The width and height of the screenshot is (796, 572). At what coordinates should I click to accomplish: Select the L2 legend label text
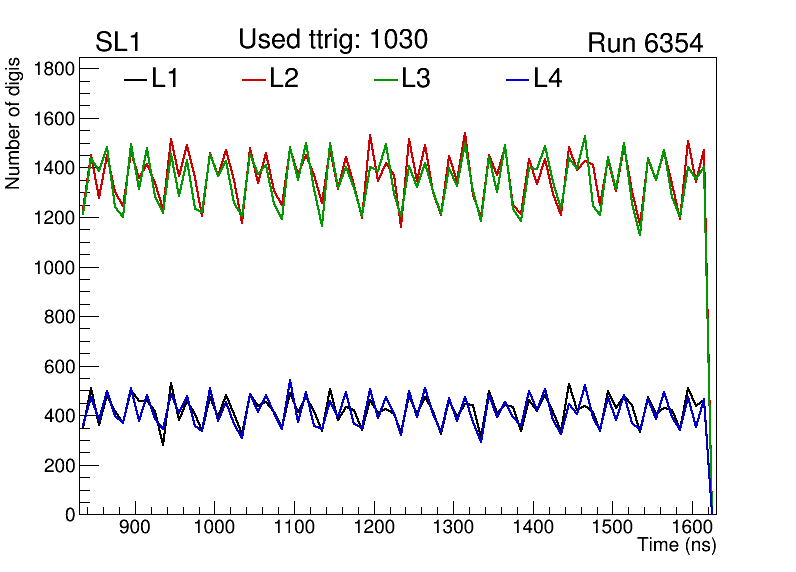[x=284, y=79]
